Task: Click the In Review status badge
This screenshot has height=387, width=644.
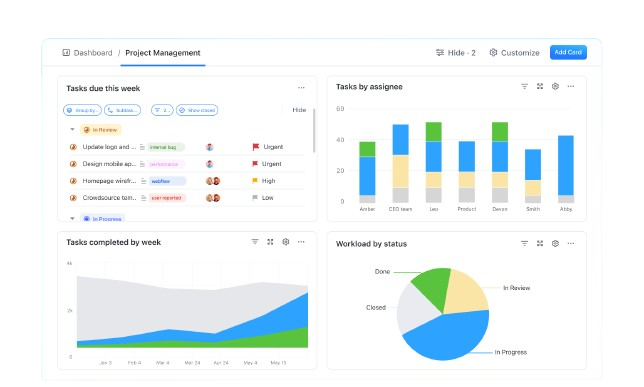Action: point(101,130)
